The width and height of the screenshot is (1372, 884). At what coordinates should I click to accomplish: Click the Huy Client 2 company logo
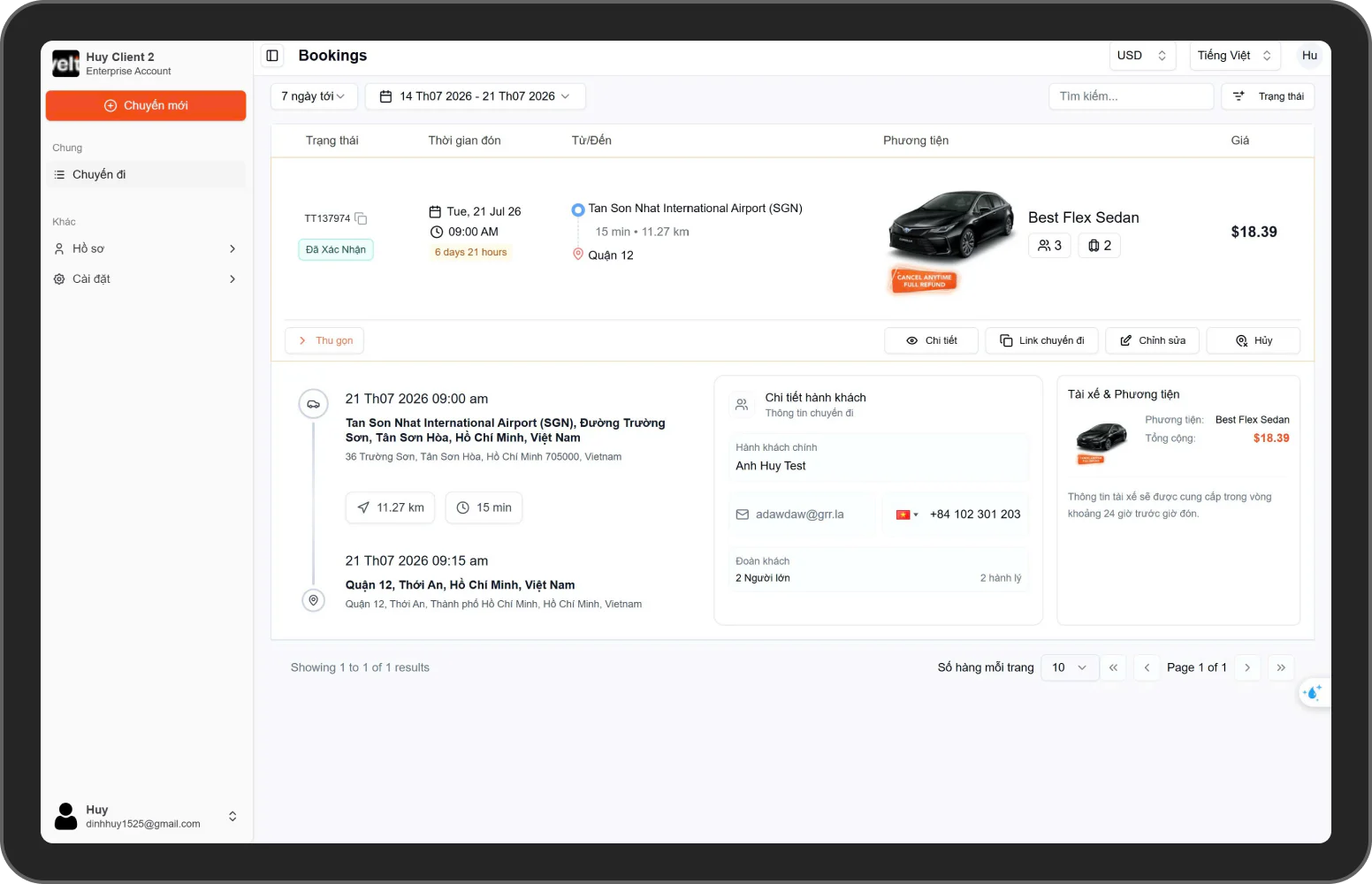pos(66,64)
